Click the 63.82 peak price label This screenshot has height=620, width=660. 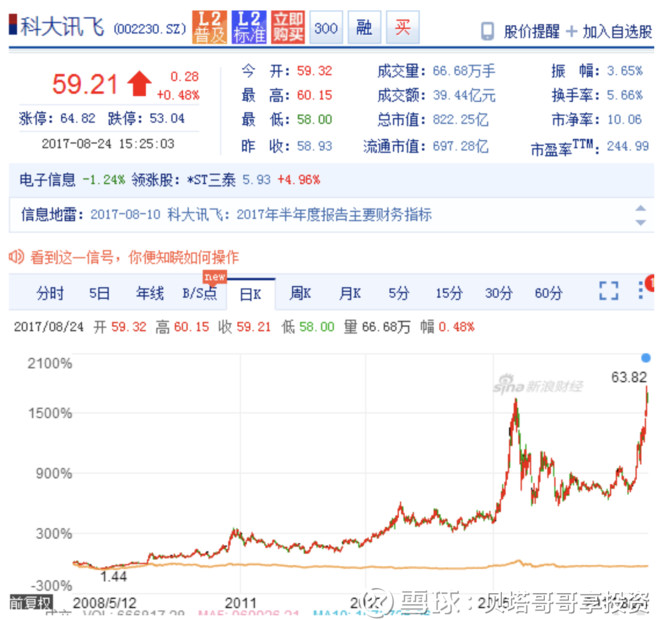629,377
